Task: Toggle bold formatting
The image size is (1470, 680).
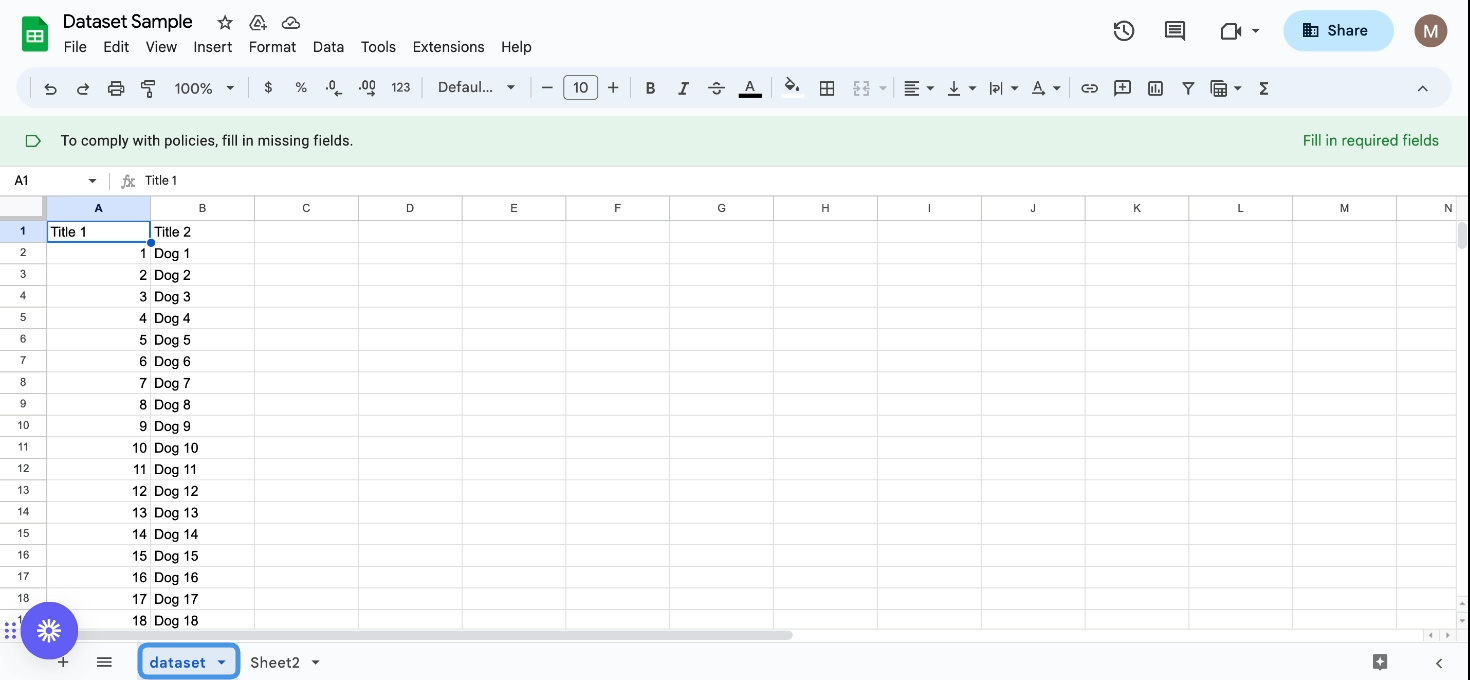Action: click(x=650, y=88)
